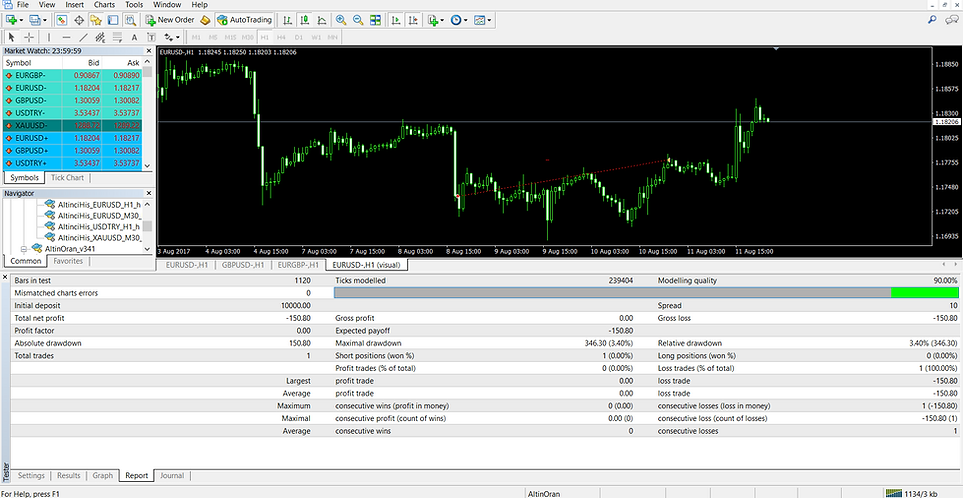Open the Insert menu

tap(75, 4)
